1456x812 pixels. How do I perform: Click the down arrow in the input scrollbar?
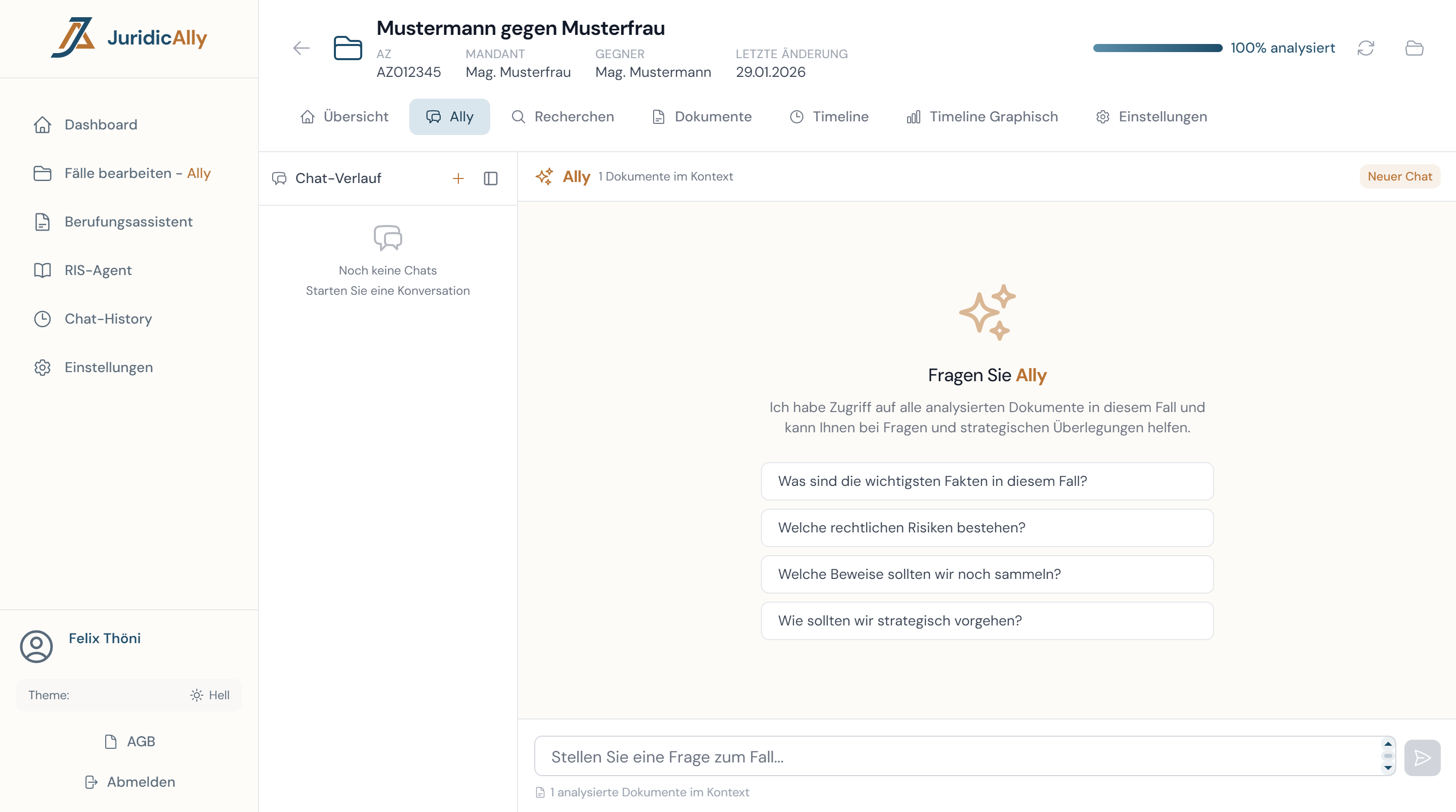click(x=1388, y=768)
